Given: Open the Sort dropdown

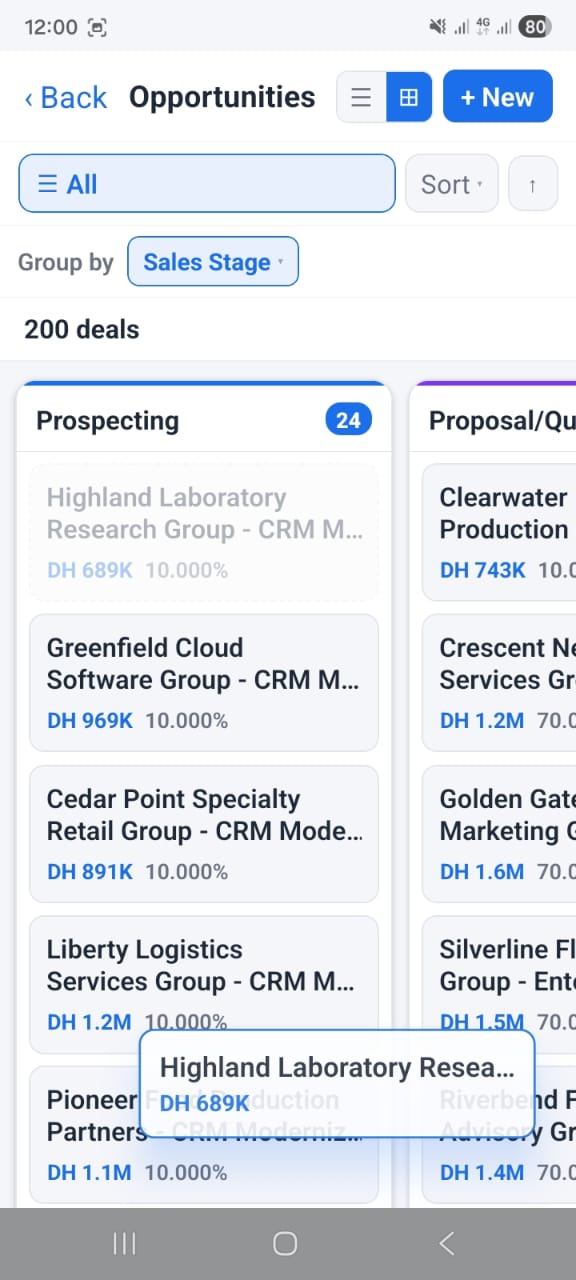Looking at the screenshot, I should coord(452,184).
